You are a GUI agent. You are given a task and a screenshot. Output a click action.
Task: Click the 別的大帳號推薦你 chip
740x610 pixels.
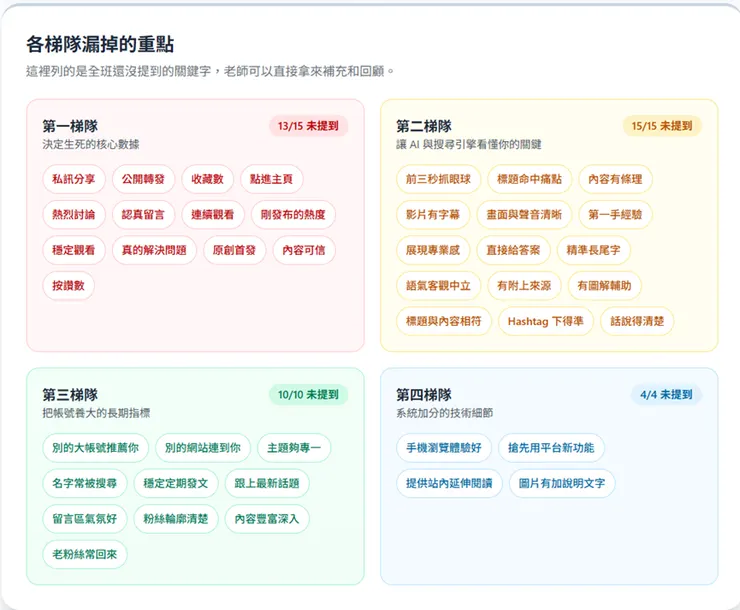(x=95, y=448)
